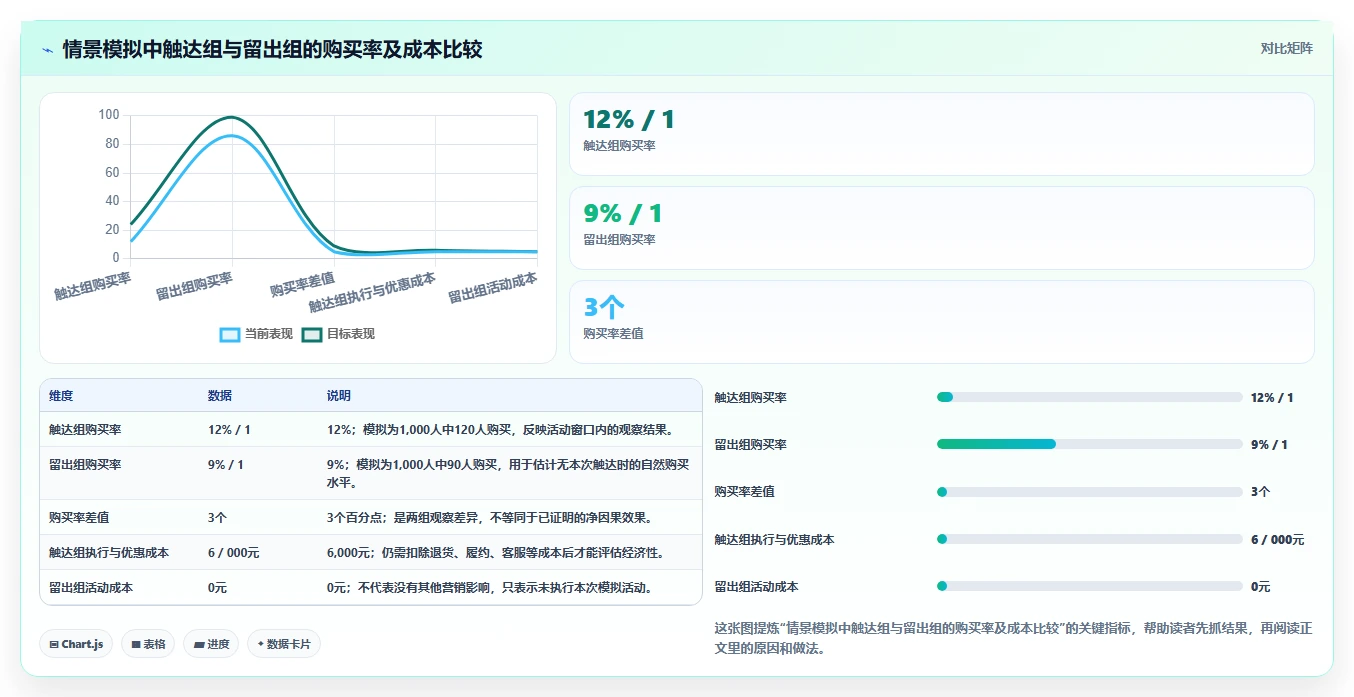Toggle the 目标表现 legend swatch
This screenshot has height=697, width=1354.
(x=312, y=334)
